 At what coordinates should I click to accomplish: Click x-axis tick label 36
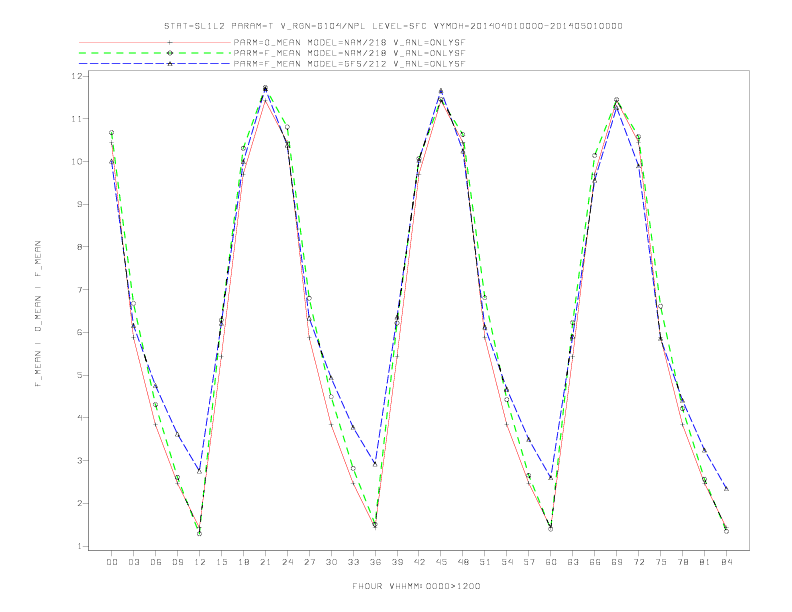coord(375,562)
